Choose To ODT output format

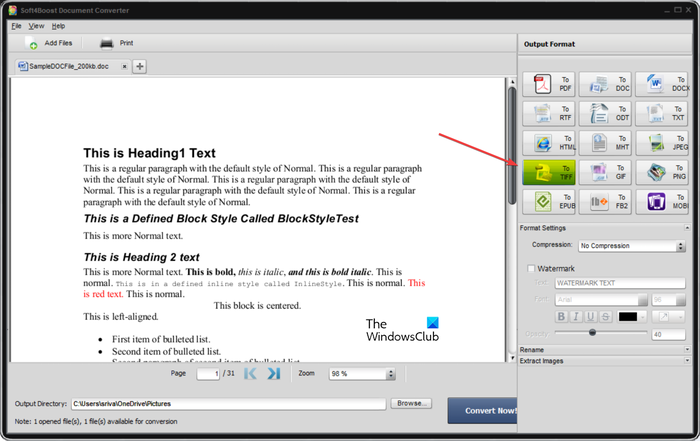(605, 113)
